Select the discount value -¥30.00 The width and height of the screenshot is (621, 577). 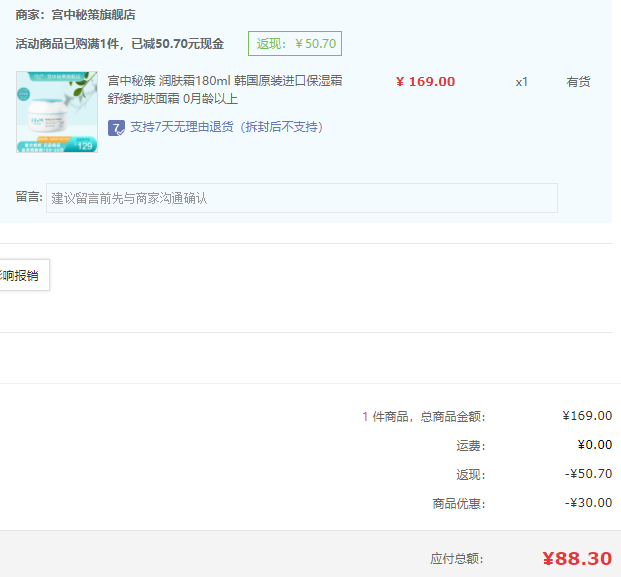[x=589, y=503]
